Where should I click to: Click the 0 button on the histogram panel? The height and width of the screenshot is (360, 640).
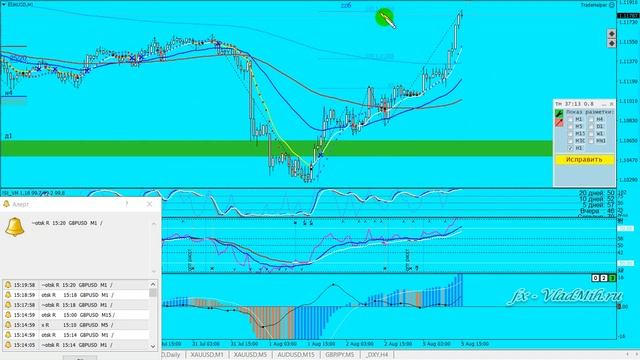(596, 278)
